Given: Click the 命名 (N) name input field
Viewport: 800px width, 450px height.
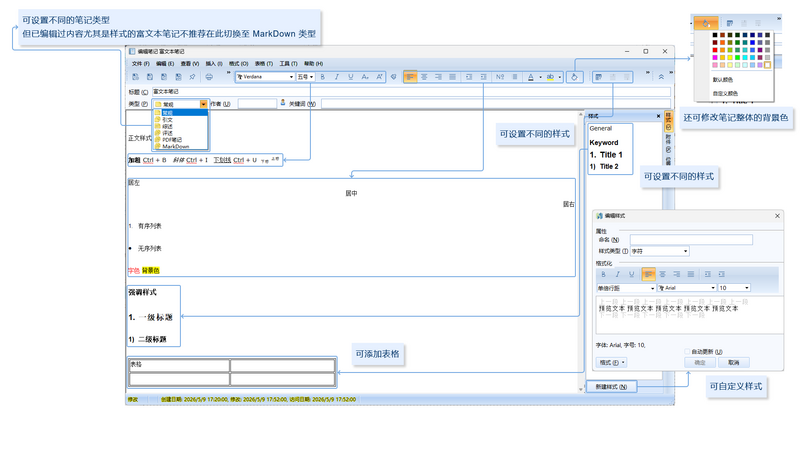Looking at the screenshot, I should 691,240.
